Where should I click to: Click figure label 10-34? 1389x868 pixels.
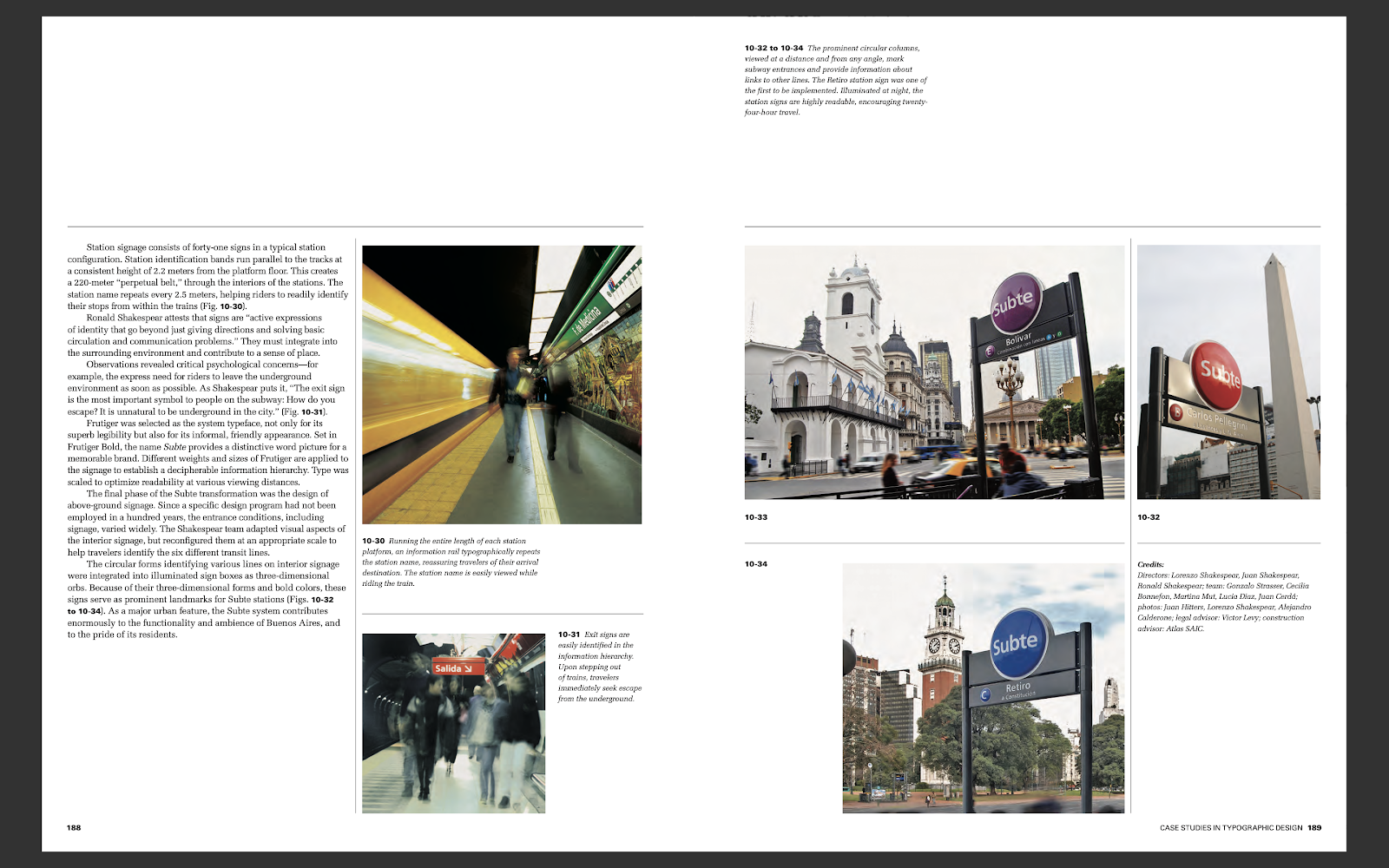[x=756, y=564]
